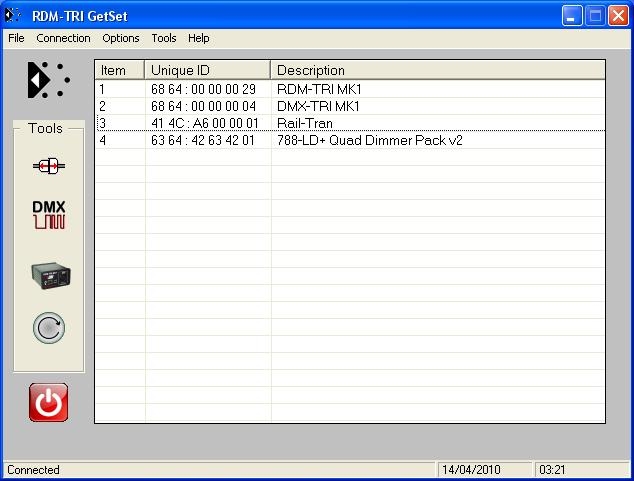Open the Help menu
This screenshot has width=634, height=481.
199,38
